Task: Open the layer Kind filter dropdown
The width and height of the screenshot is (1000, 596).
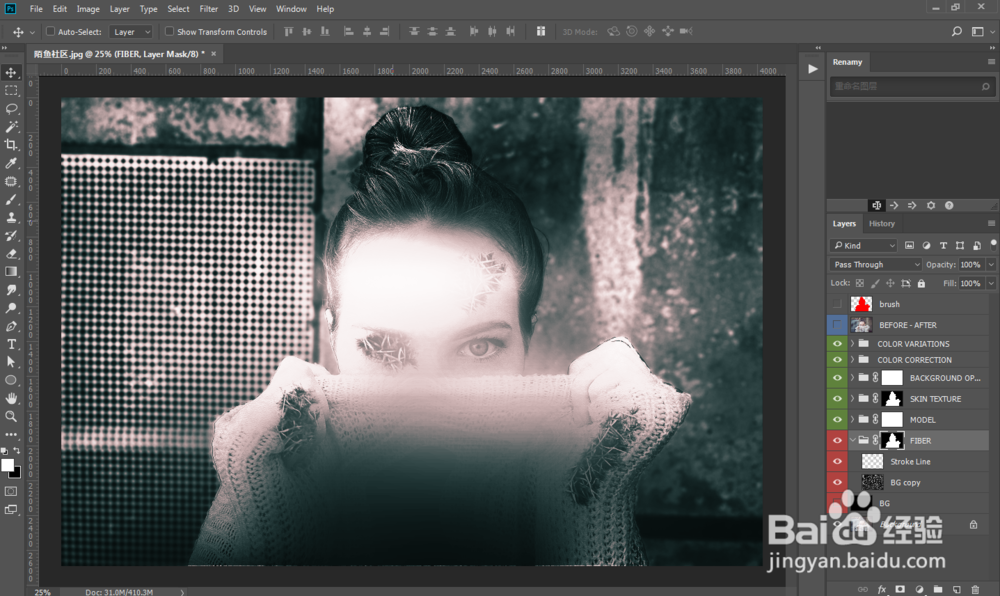Action: click(864, 245)
